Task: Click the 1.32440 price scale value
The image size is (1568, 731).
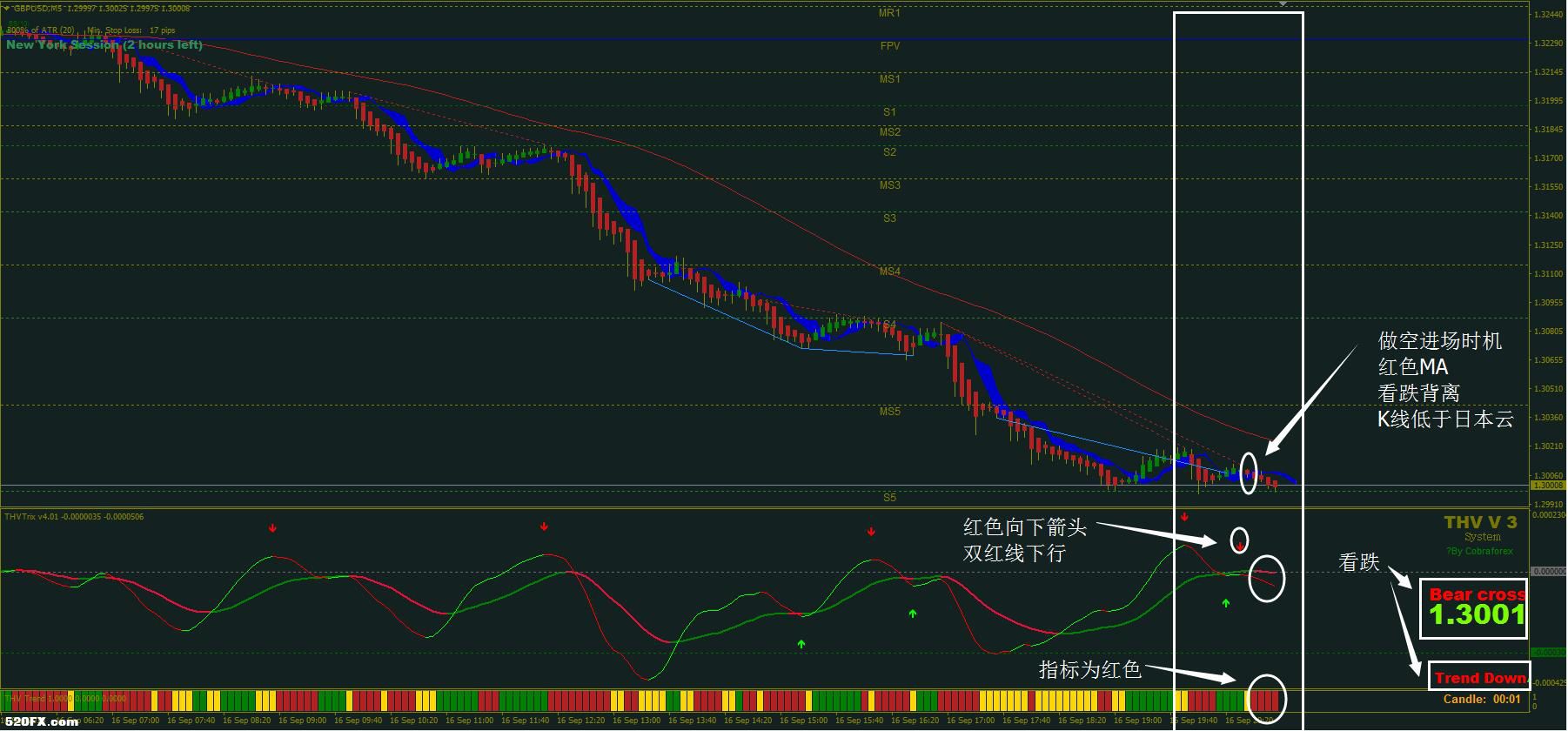Action: 1547,15
